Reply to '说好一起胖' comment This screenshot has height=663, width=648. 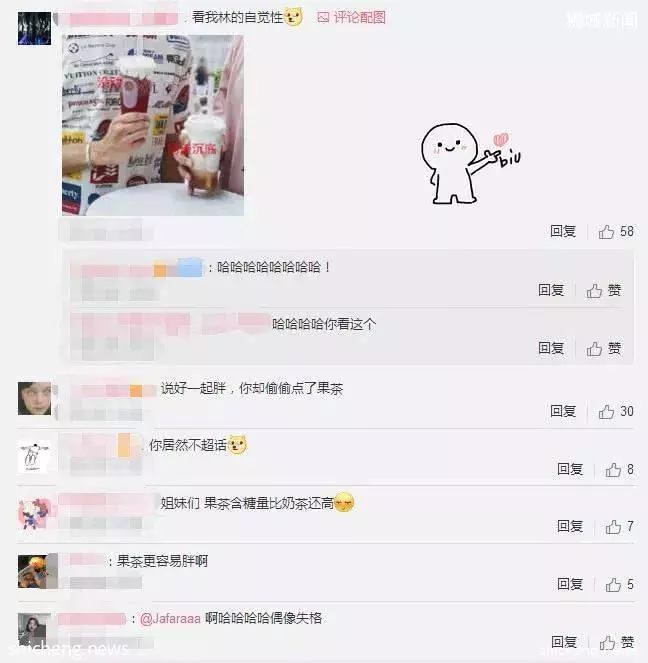pos(563,411)
